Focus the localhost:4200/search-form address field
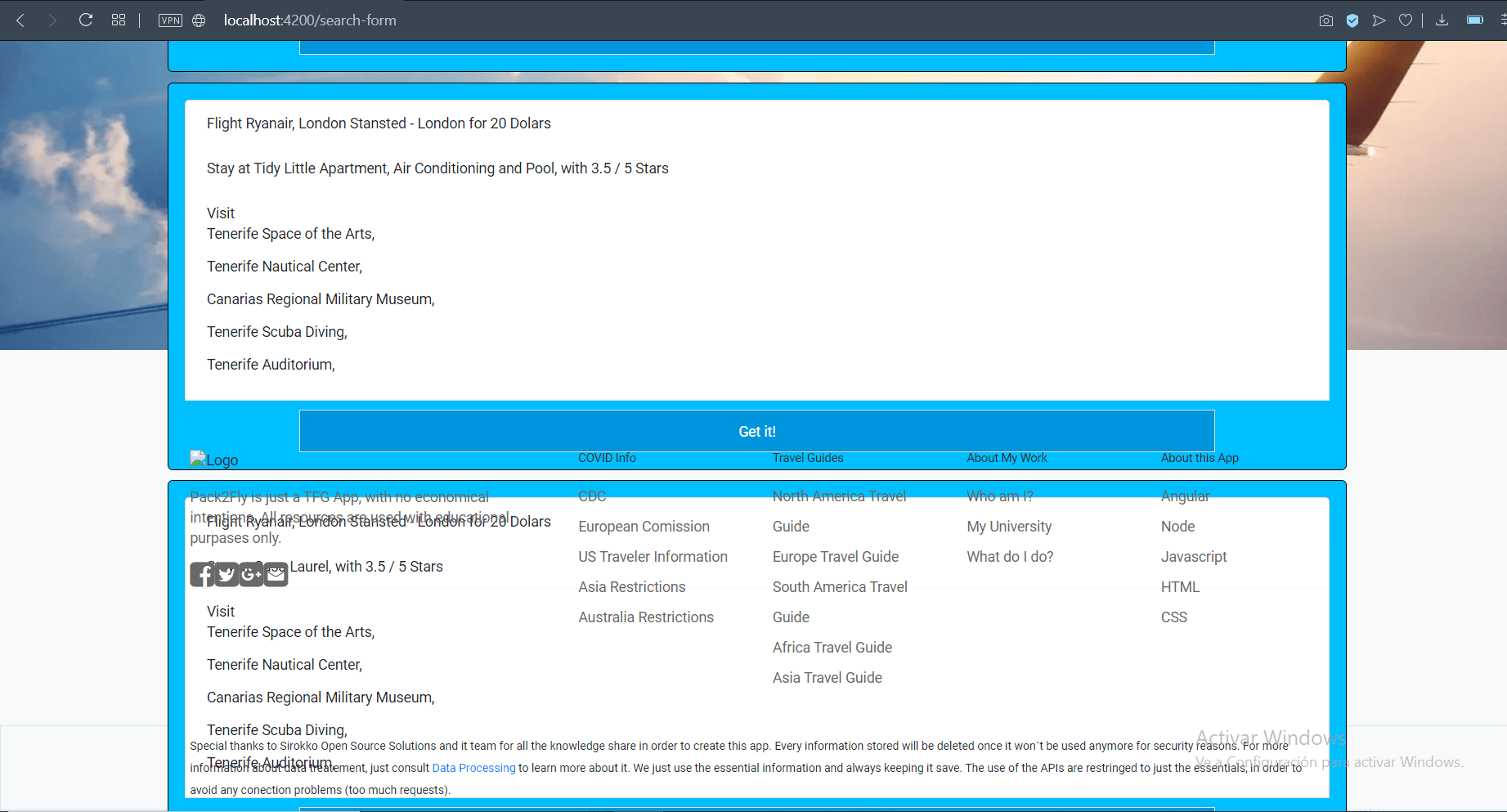The width and height of the screenshot is (1507, 812). click(310, 20)
